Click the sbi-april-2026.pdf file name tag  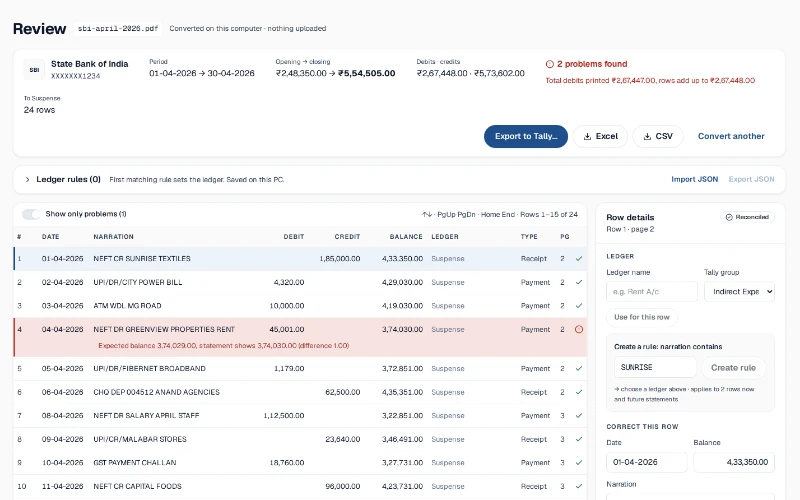[118, 29]
